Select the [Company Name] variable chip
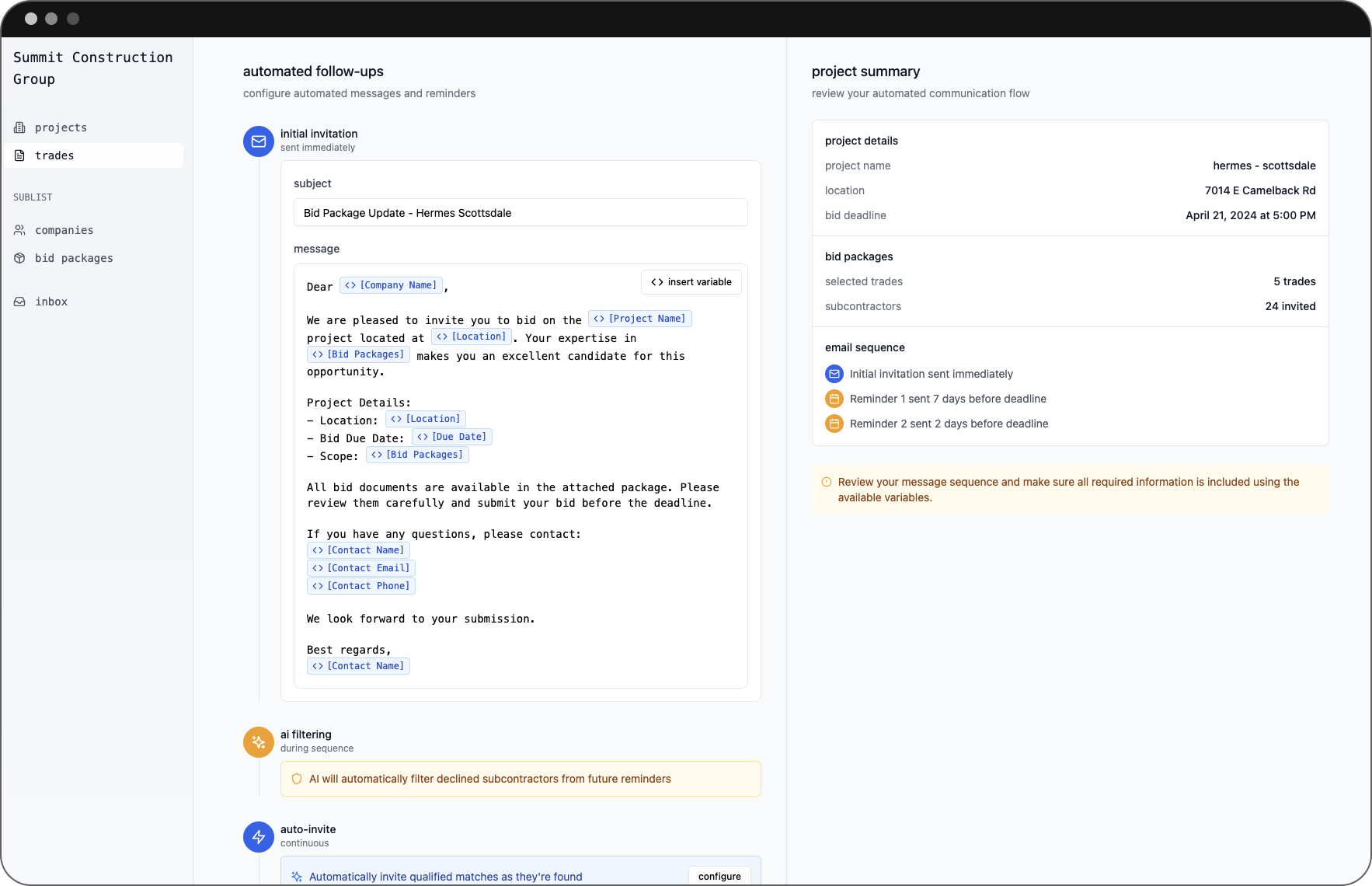 (391, 285)
